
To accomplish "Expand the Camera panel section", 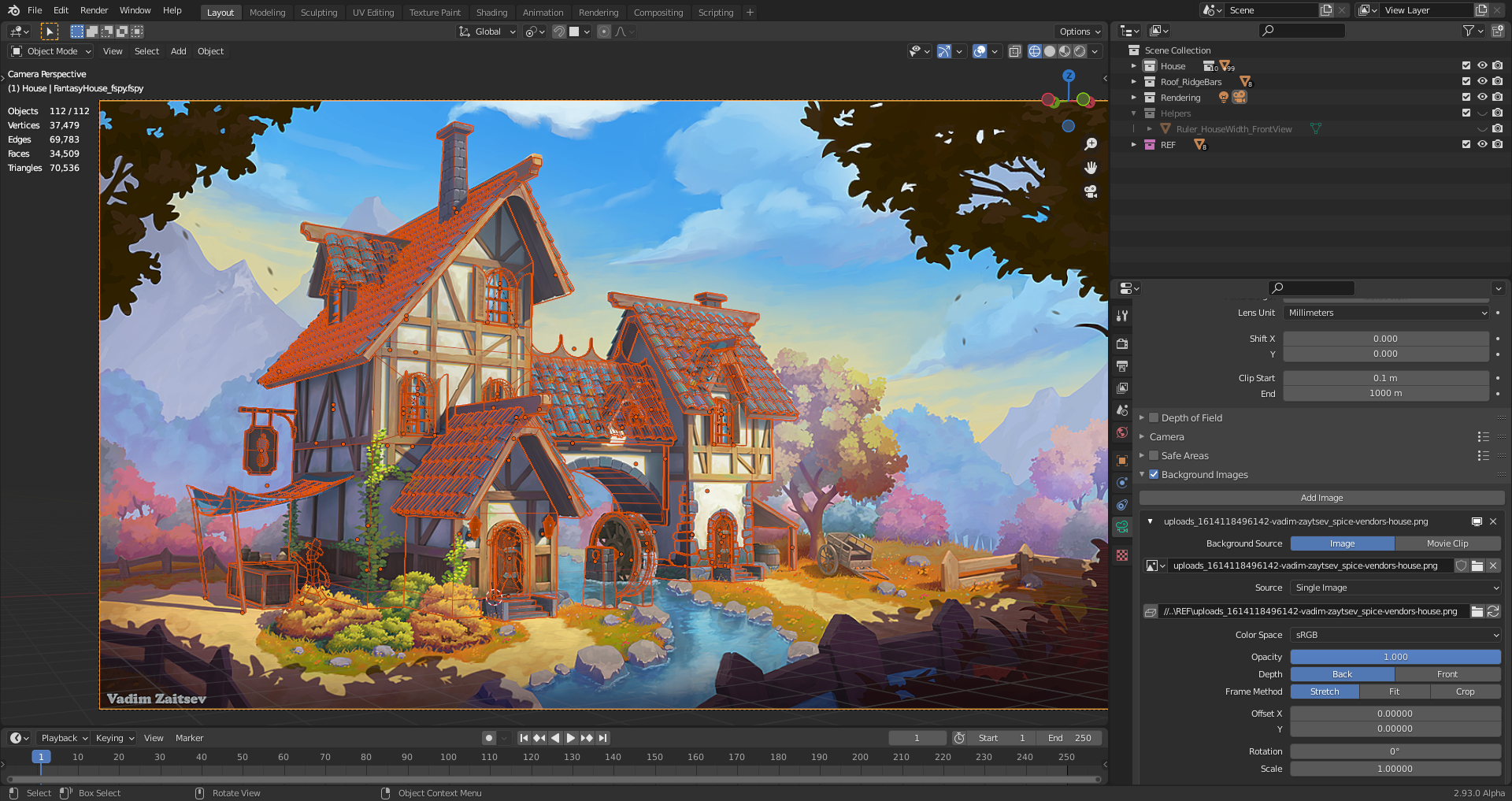I will tap(1141, 437).
